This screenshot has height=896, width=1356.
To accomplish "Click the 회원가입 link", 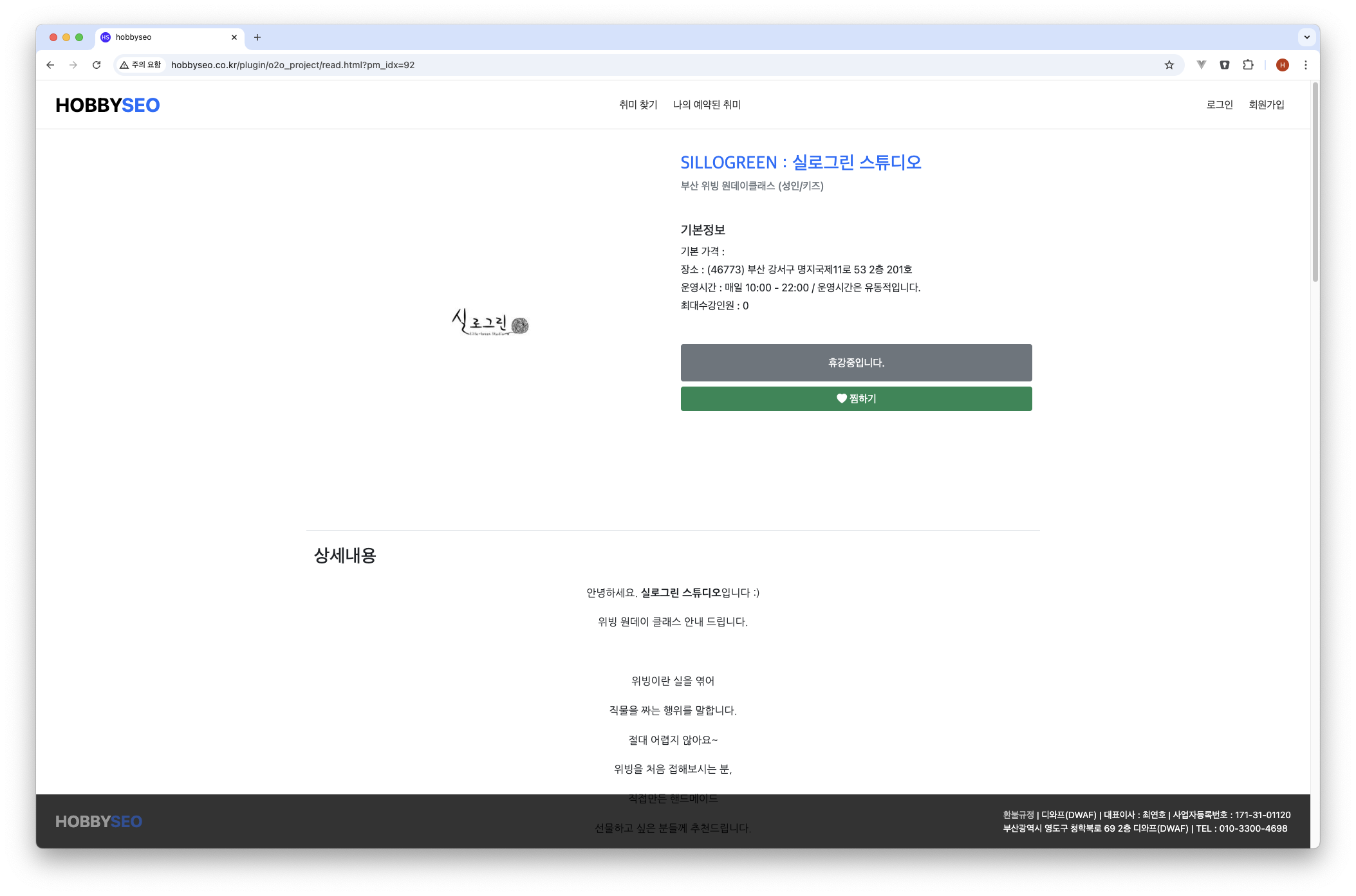I will [1267, 105].
